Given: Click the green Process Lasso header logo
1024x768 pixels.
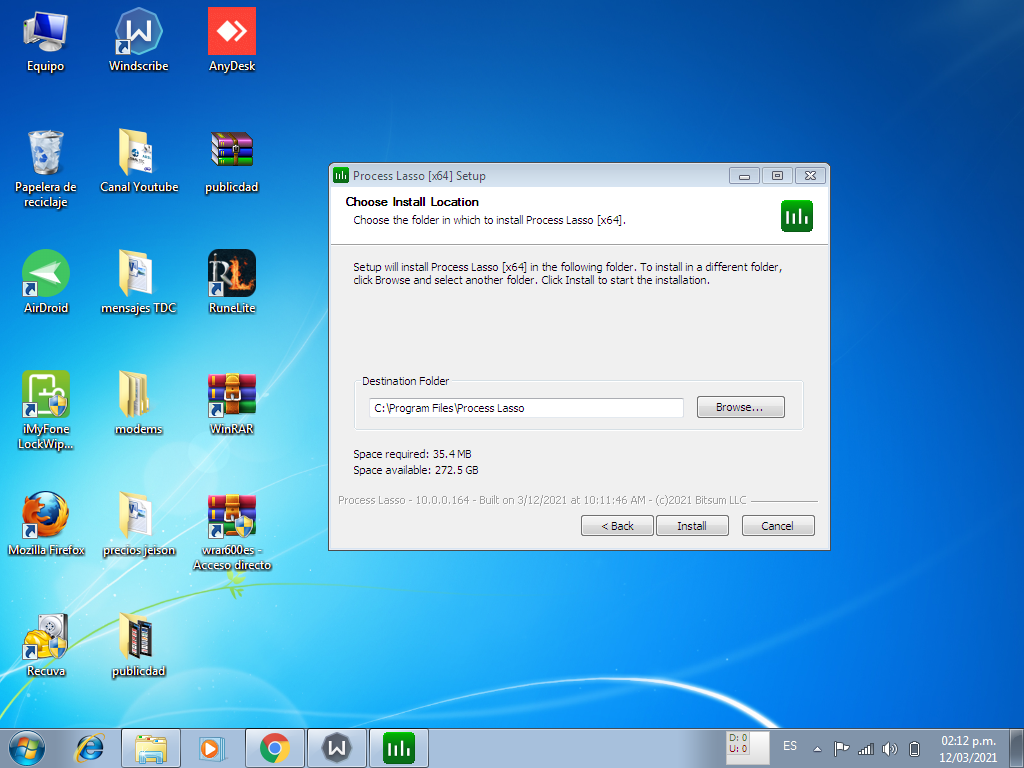Looking at the screenshot, I should (797, 216).
